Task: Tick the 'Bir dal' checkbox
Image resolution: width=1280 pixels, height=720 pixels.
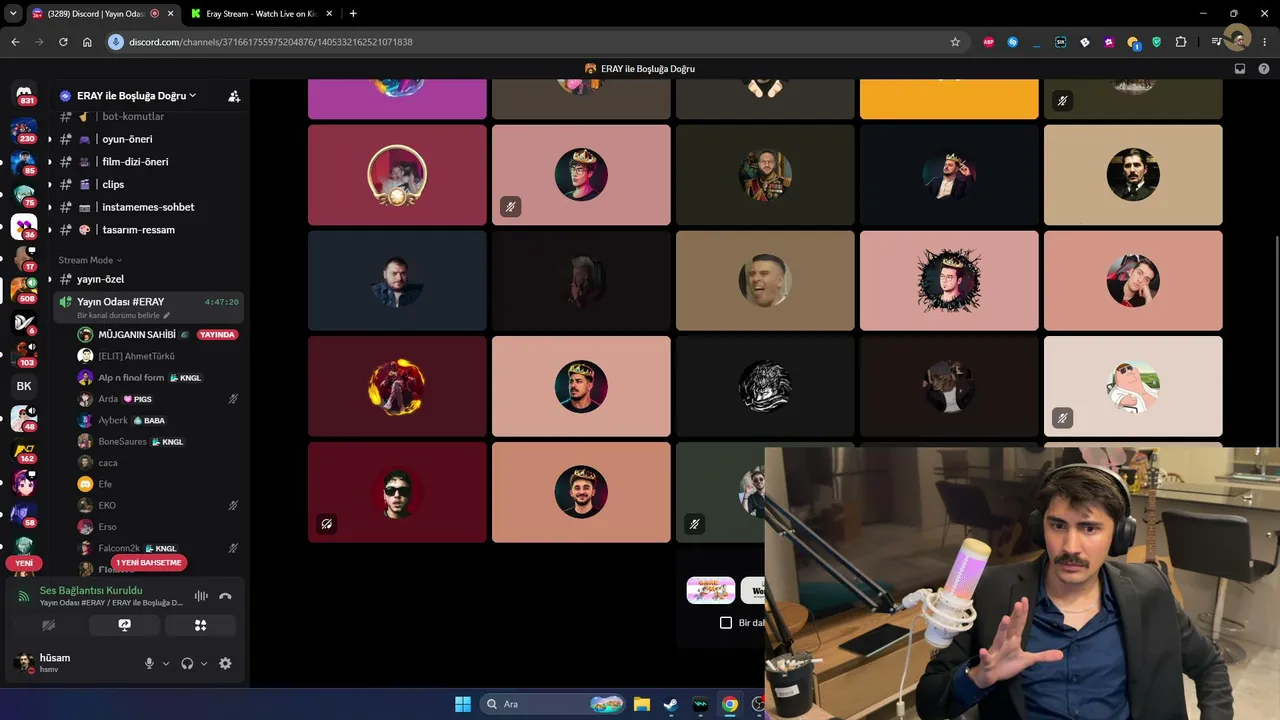Action: (x=726, y=622)
